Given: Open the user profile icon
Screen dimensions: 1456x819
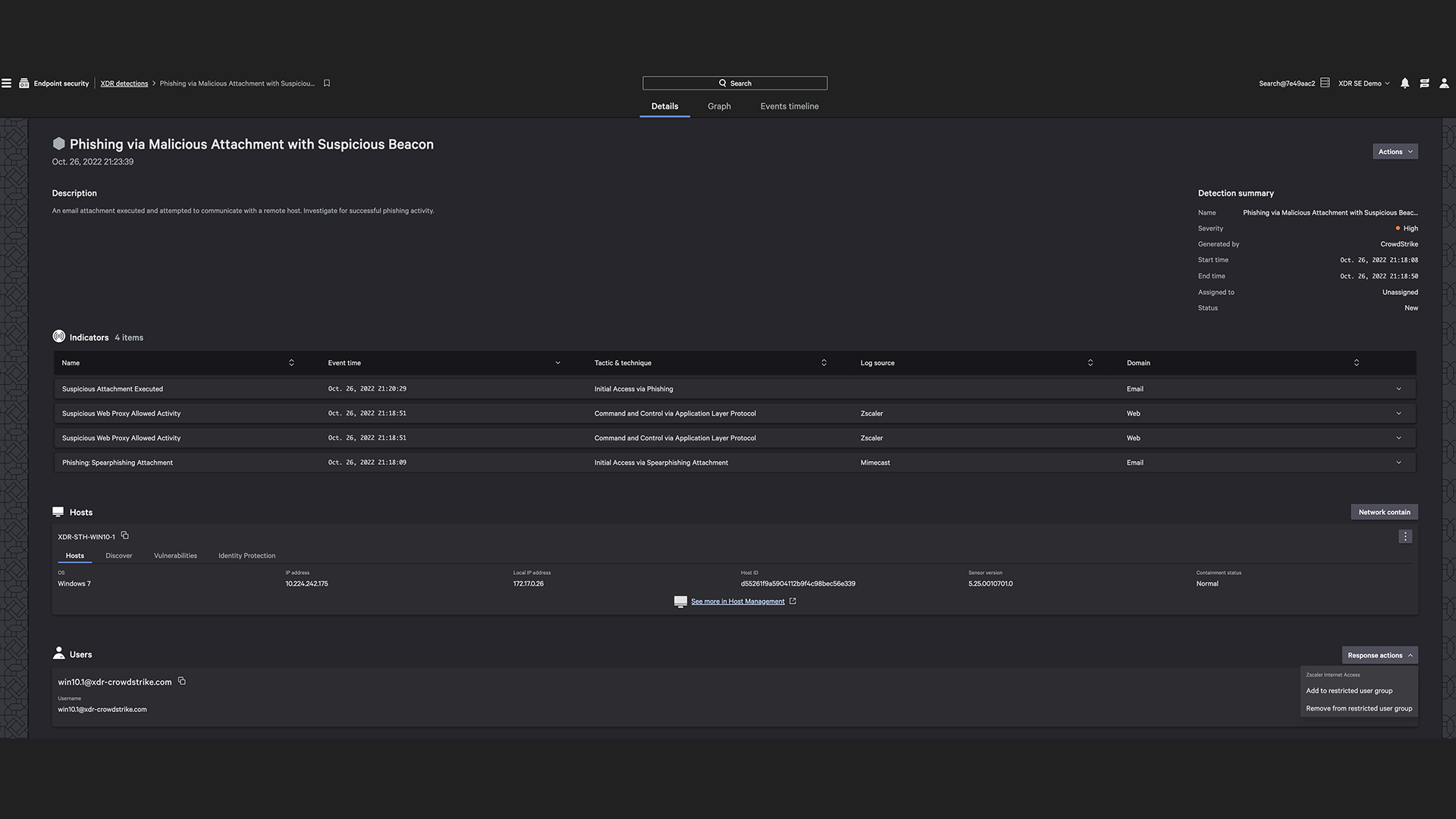Looking at the screenshot, I should tap(1444, 83).
